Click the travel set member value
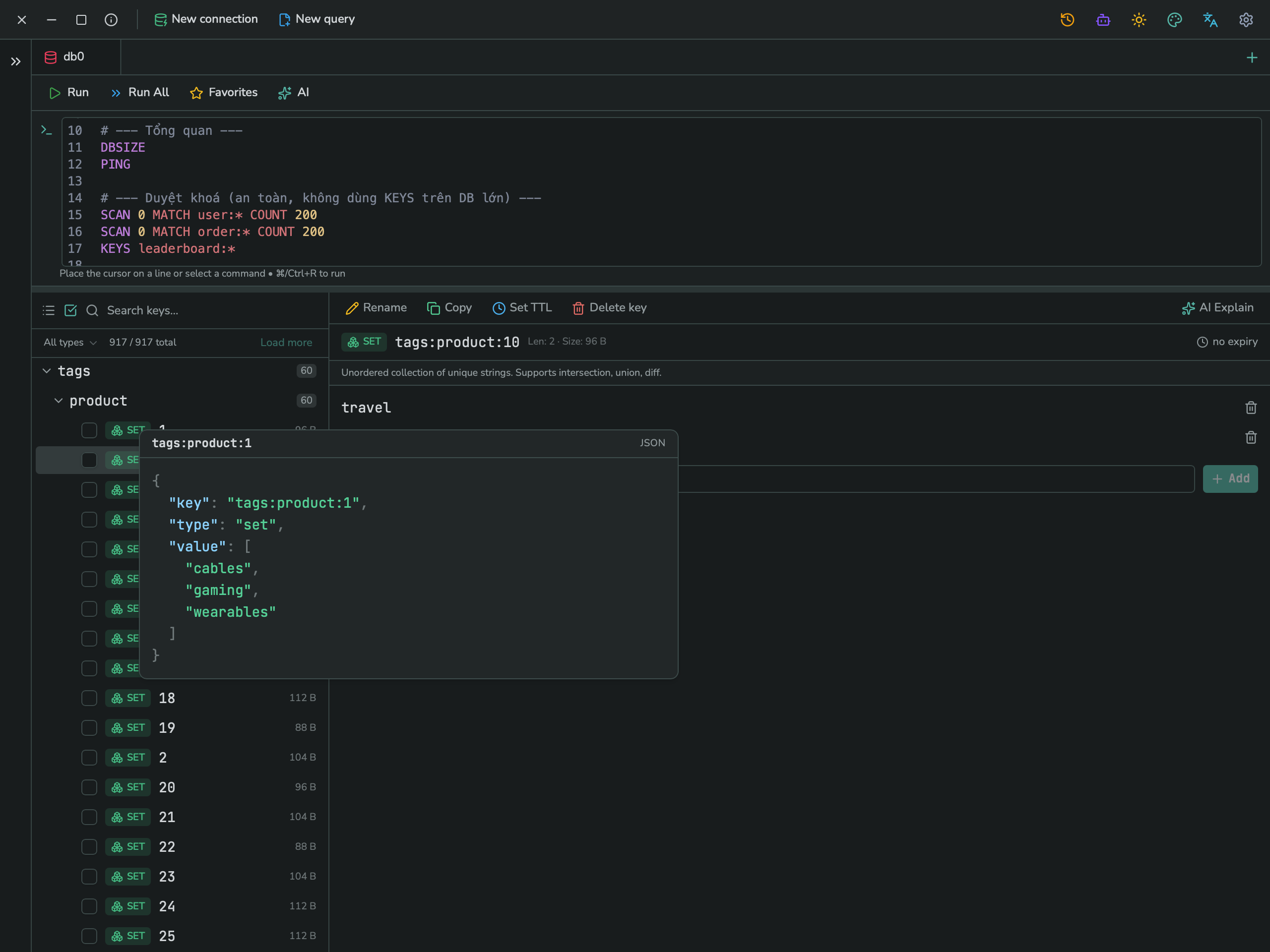 click(x=366, y=408)
